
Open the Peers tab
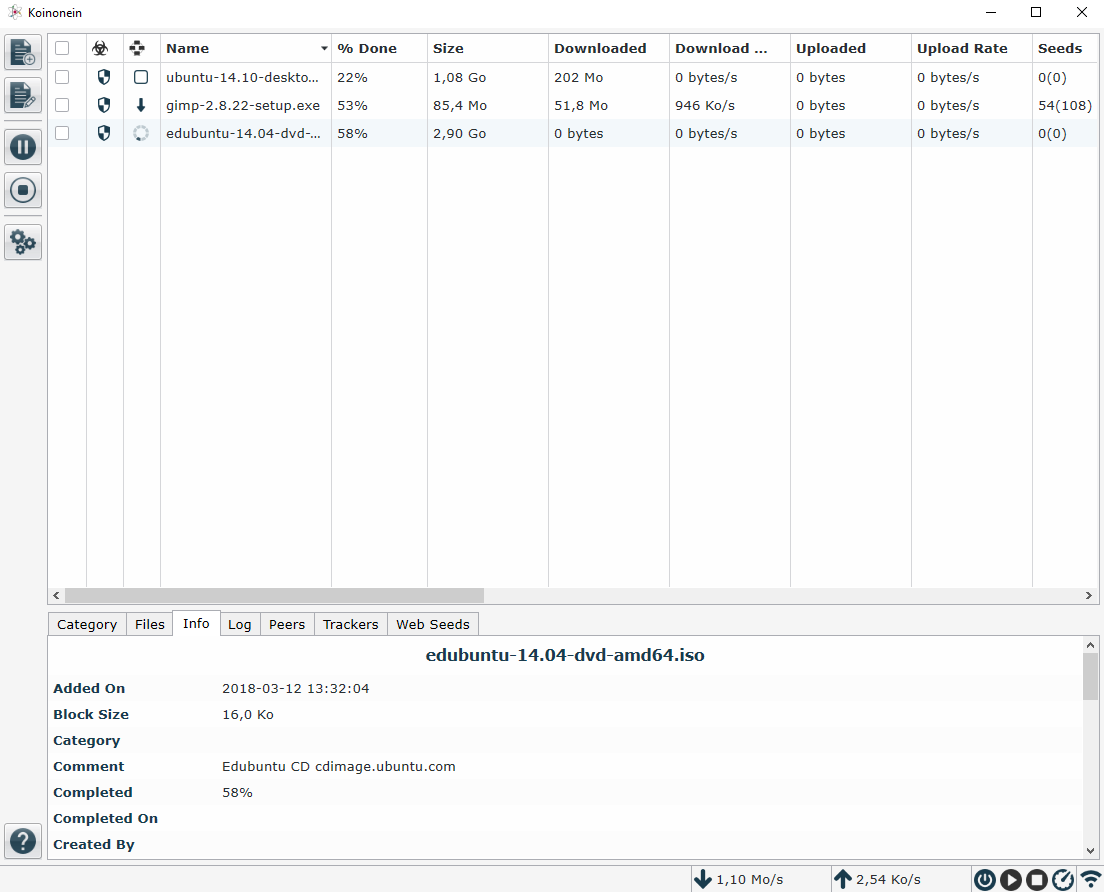287,624
